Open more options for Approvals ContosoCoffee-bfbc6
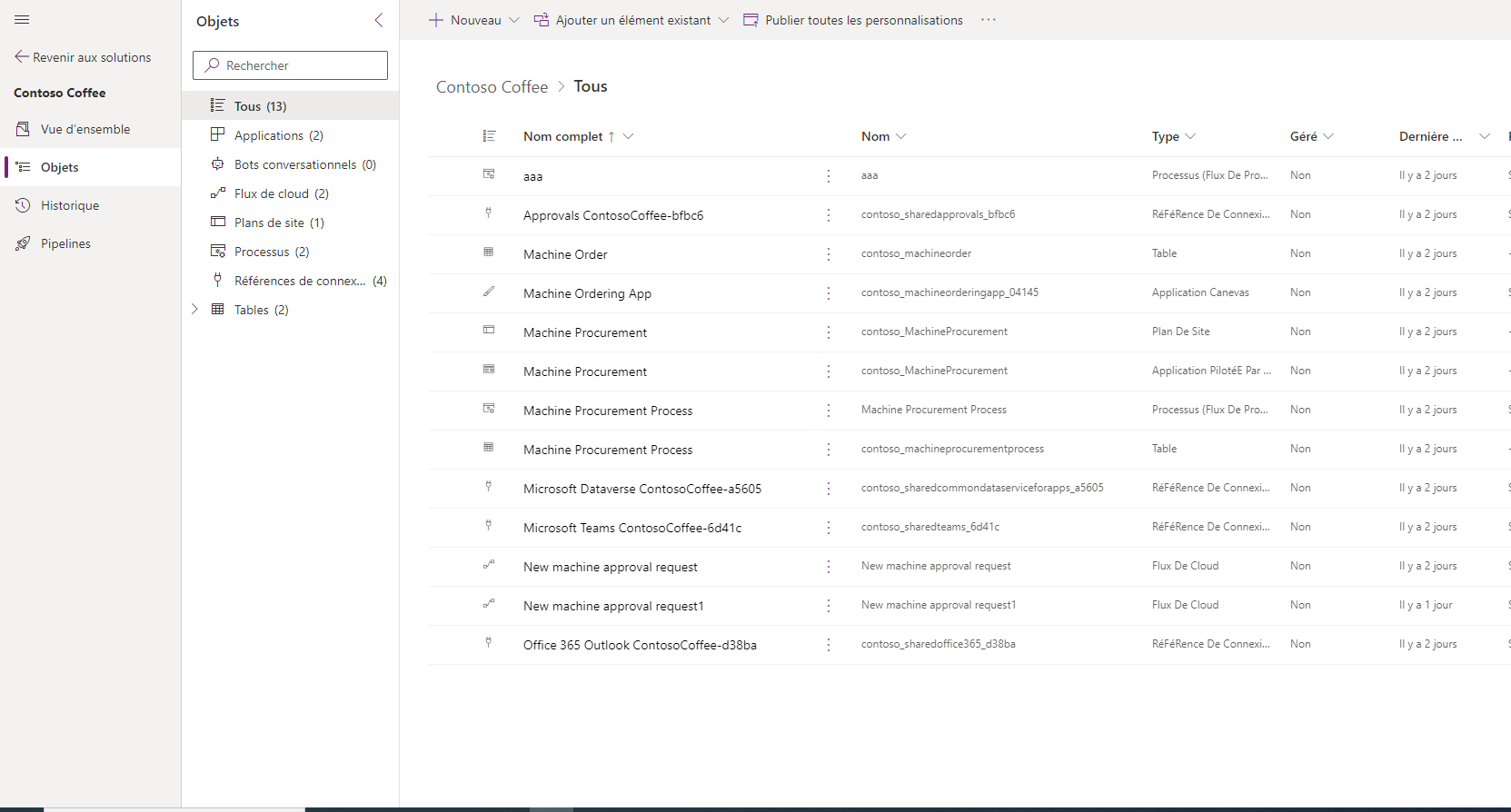1511x812 pixels. pyautogui.click(x=829, y=215)
